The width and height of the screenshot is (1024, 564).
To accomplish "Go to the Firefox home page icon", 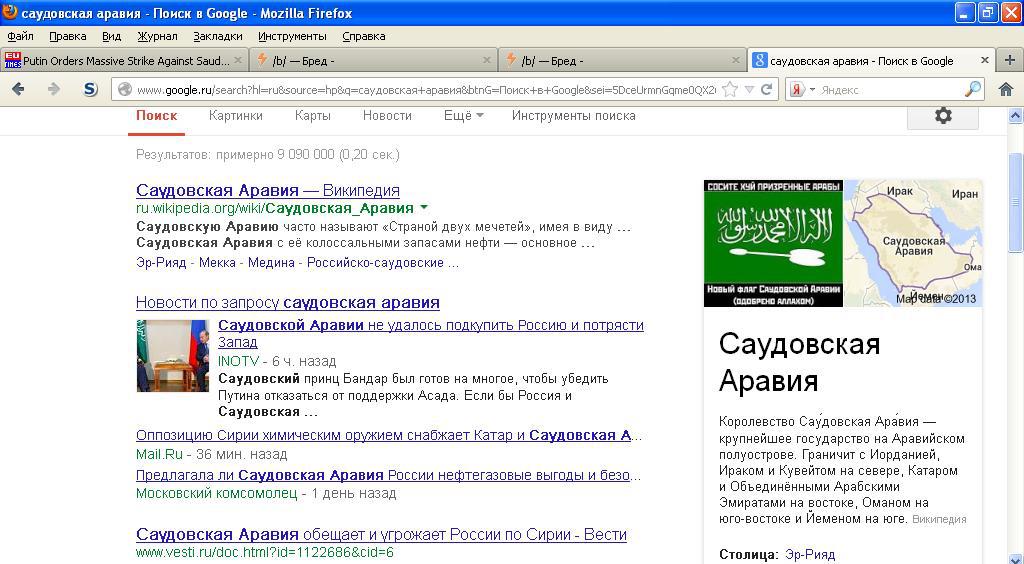I will 1006,89.
